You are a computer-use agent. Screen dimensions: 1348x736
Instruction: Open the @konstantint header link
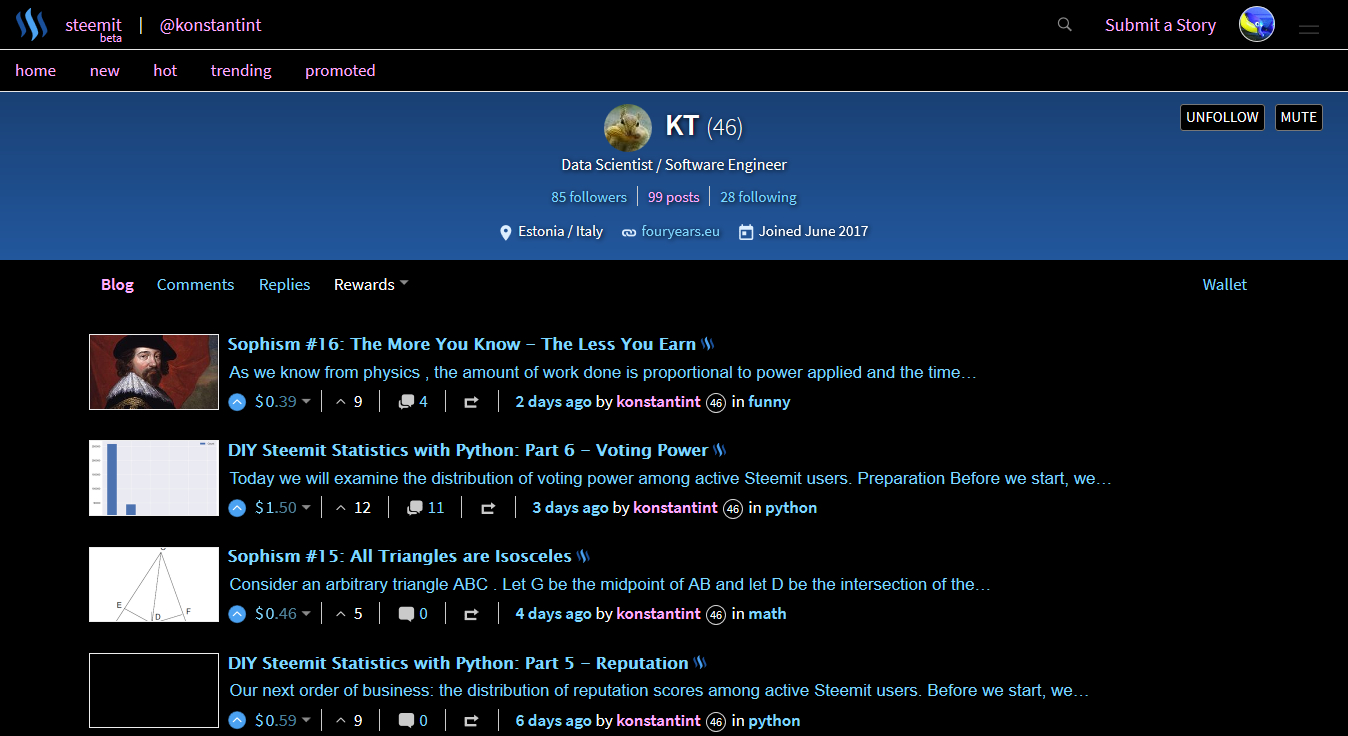(210, 25)
